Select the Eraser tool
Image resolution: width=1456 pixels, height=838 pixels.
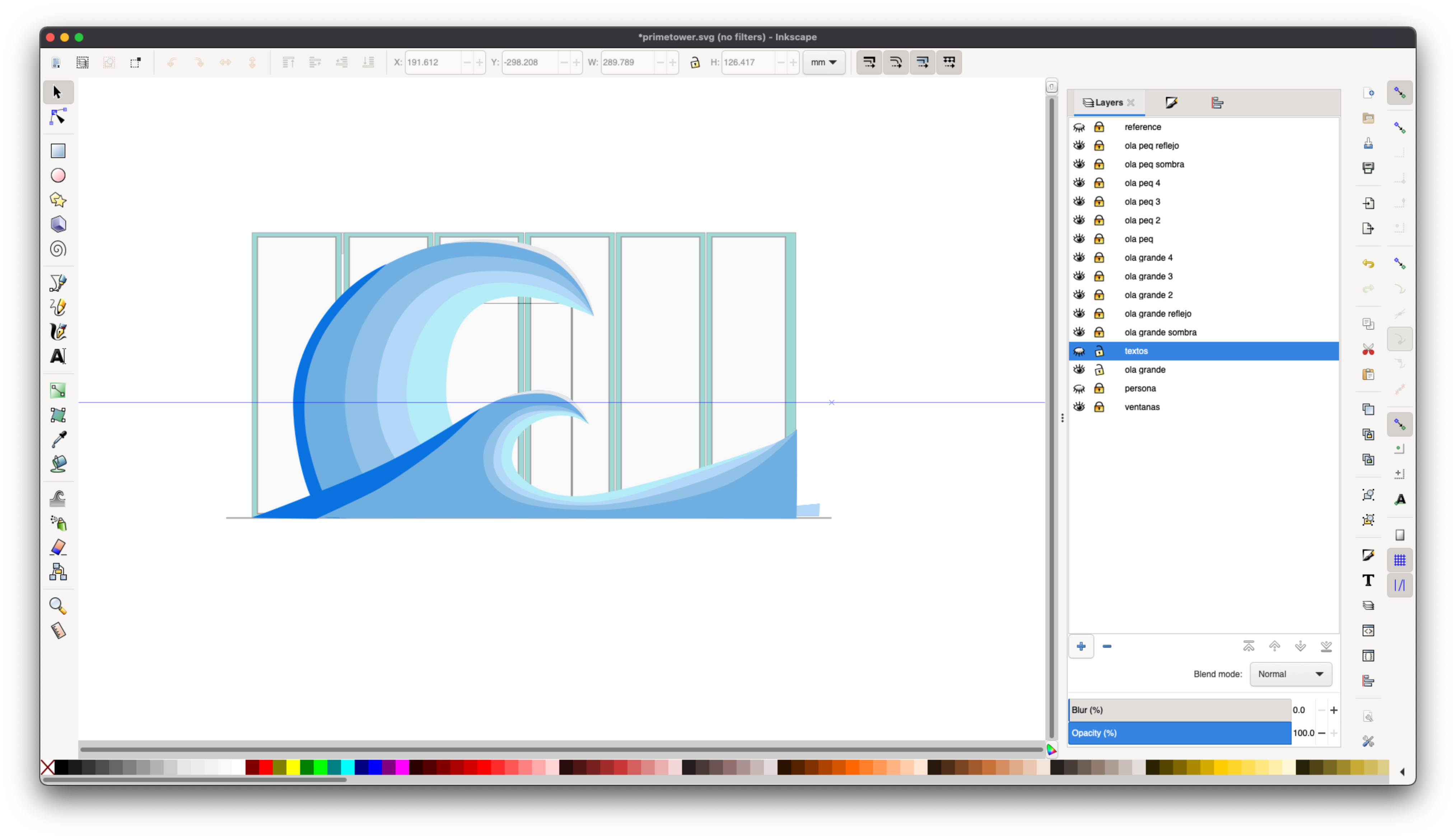point(58,547)
